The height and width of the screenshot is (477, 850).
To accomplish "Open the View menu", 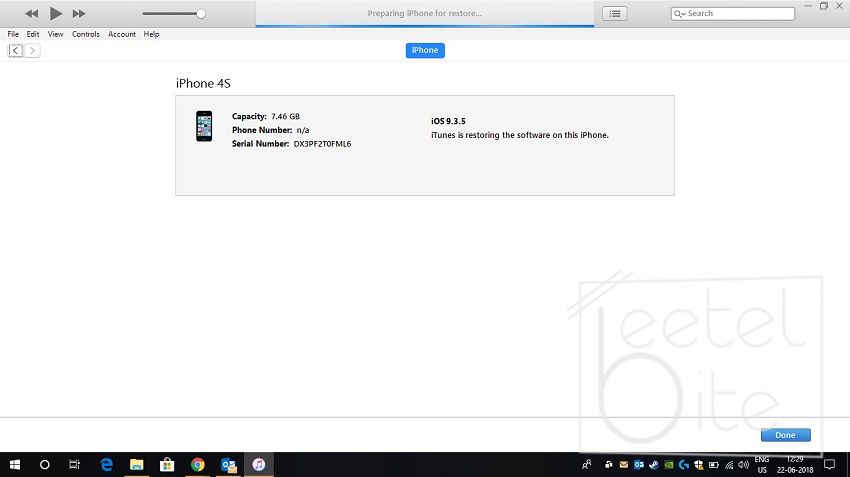I will (55, 34).
